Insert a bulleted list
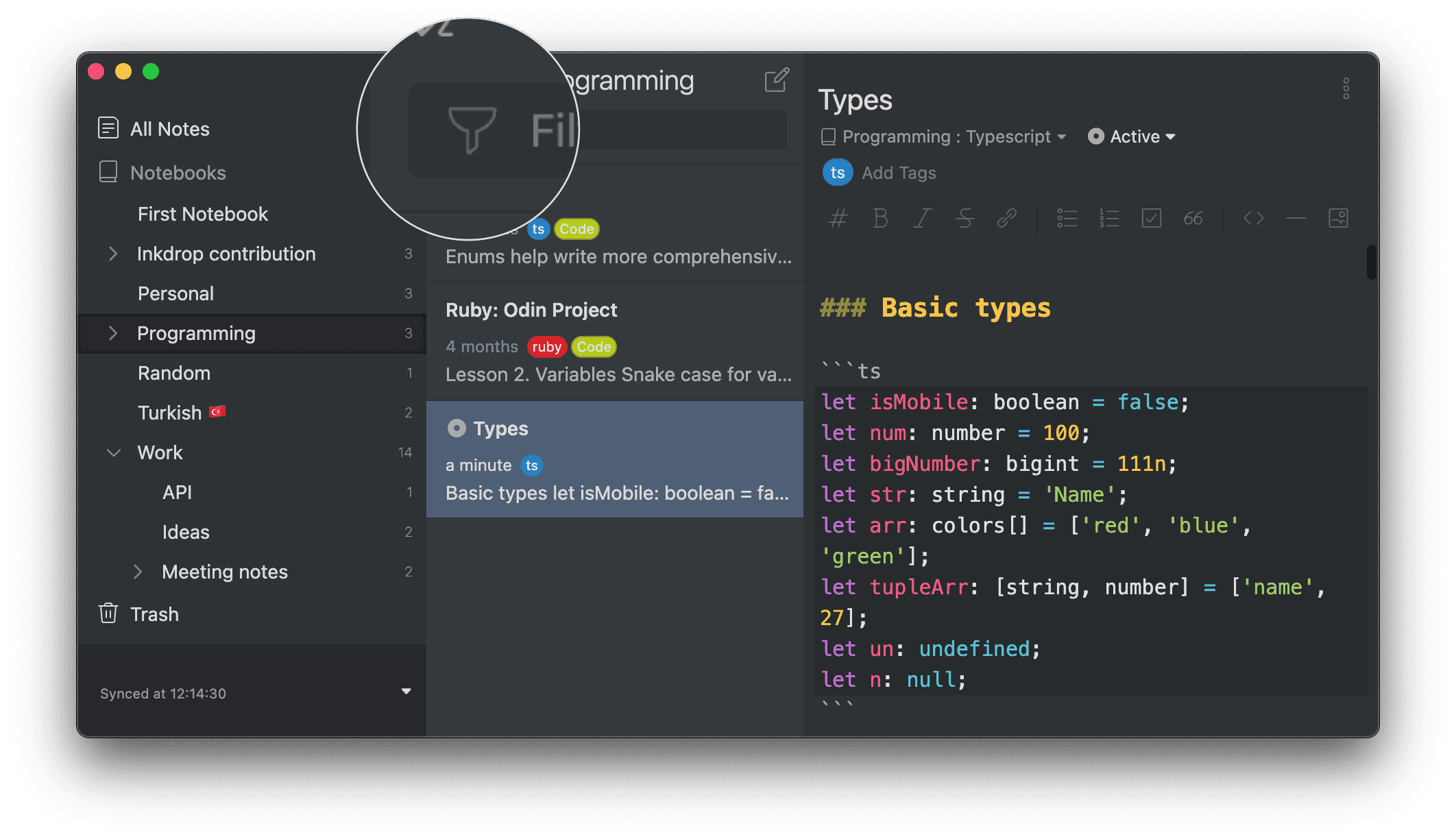Image resolution: width=1456 pixels, height=839 pixels. click(x=1067, y=219)
